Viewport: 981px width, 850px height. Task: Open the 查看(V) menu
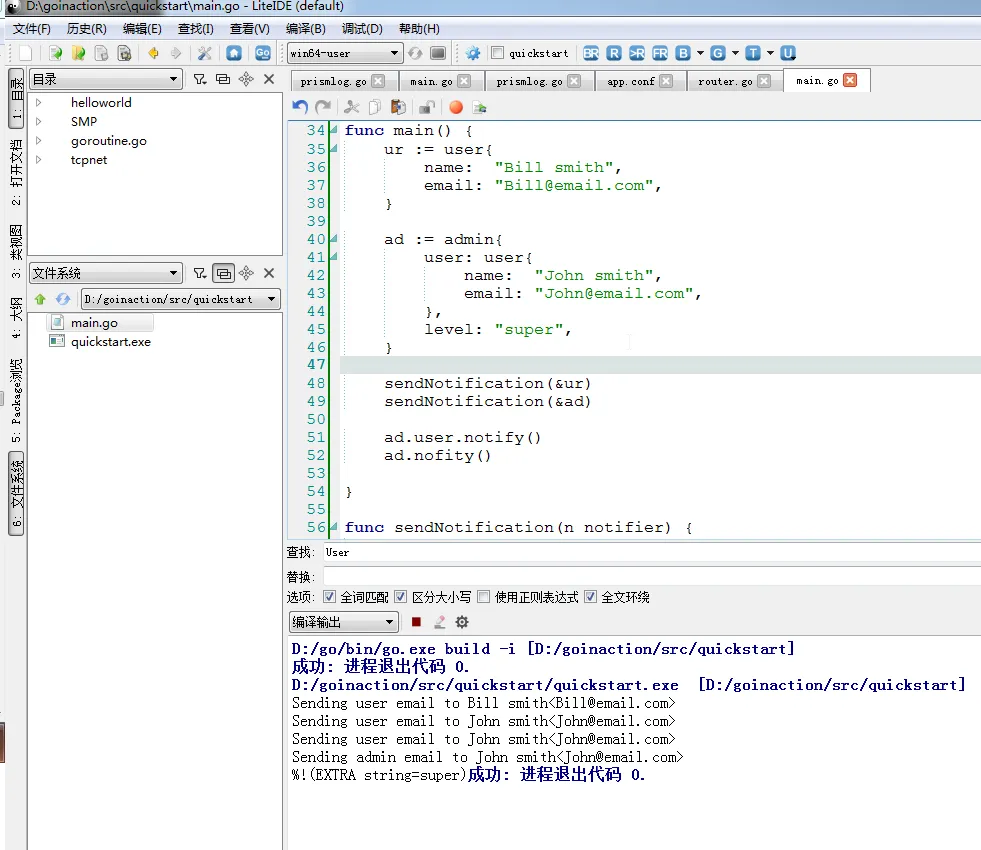coord(250,29)
